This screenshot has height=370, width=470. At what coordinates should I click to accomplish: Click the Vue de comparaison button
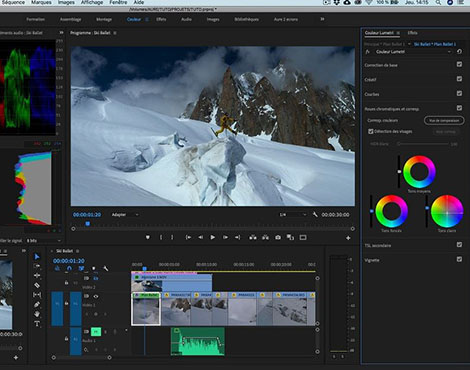point(444,120)
